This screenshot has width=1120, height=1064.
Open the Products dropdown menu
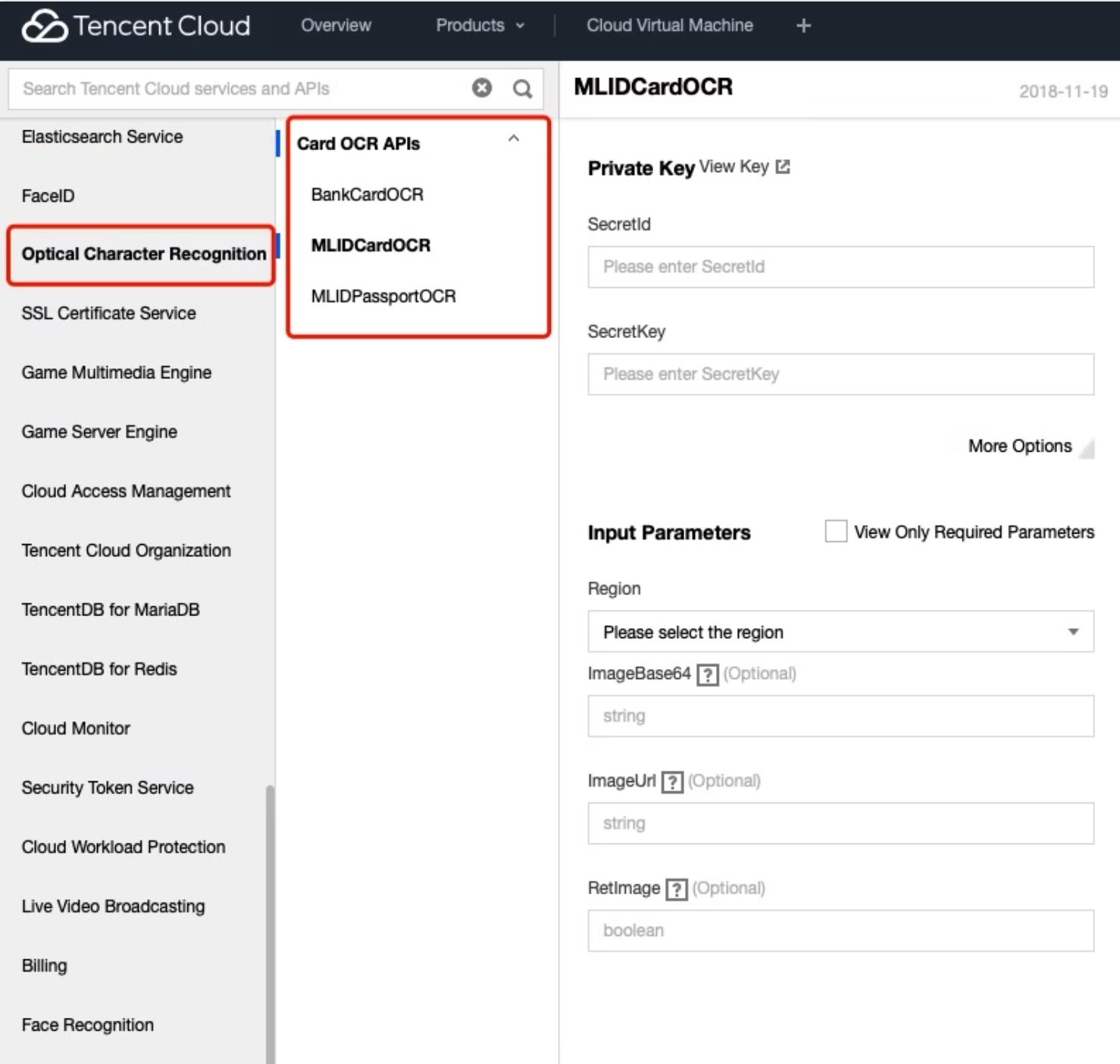(x=480, y=26)
